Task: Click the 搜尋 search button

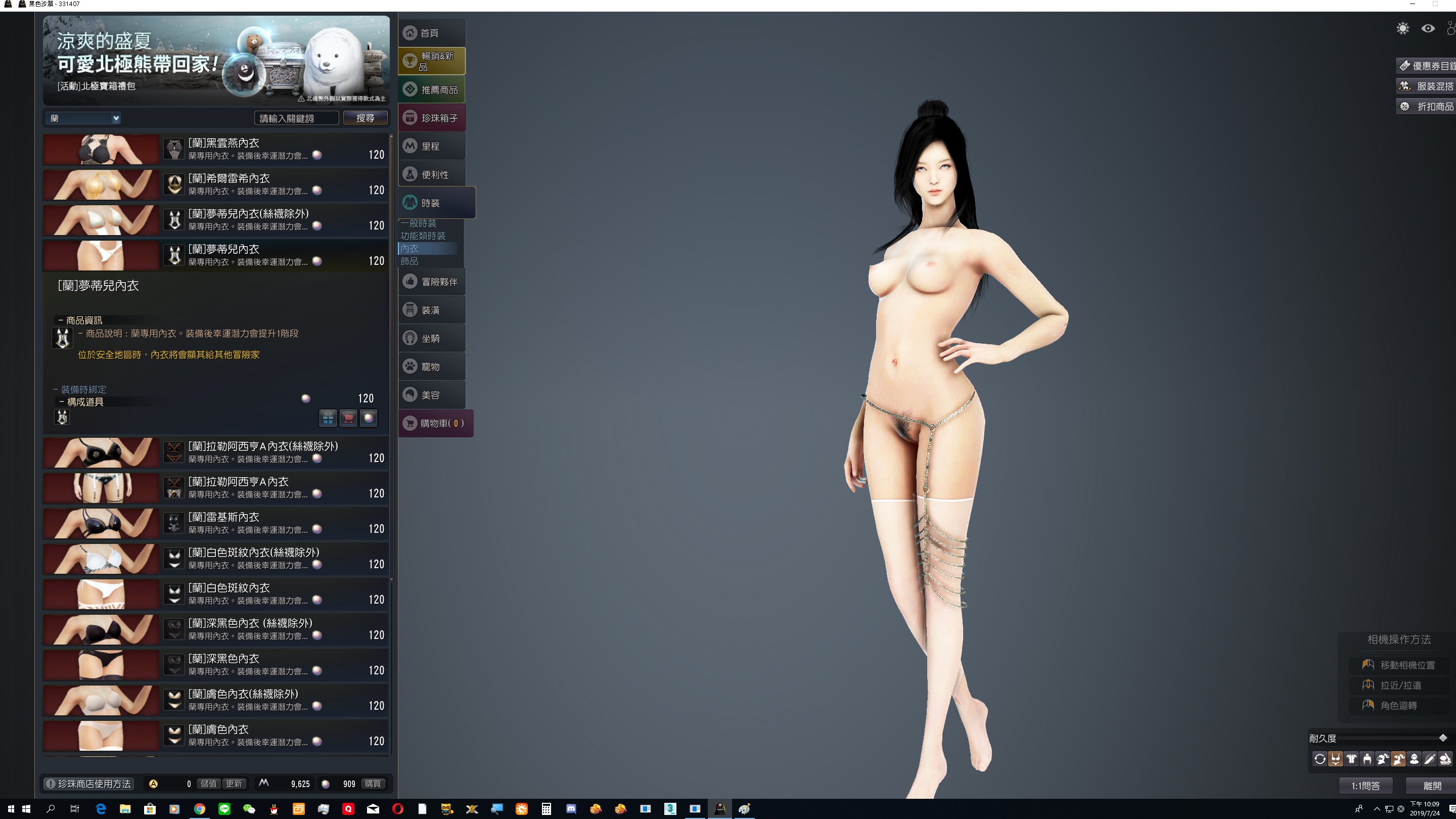Action: click(x=365, y=118)
